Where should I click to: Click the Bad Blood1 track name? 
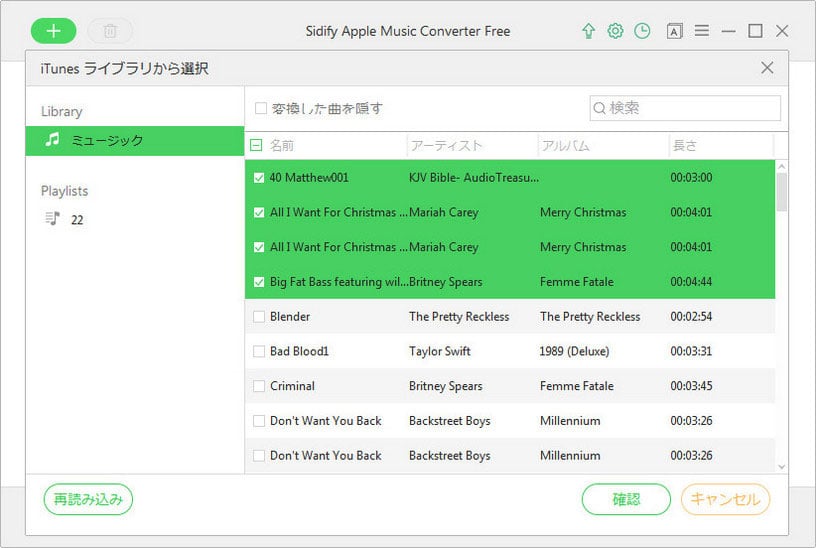pos(299,351)
